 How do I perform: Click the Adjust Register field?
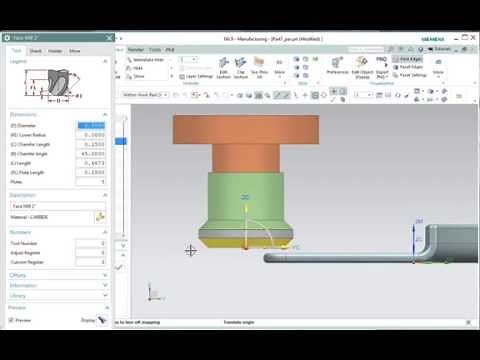(x=91, y=253)
